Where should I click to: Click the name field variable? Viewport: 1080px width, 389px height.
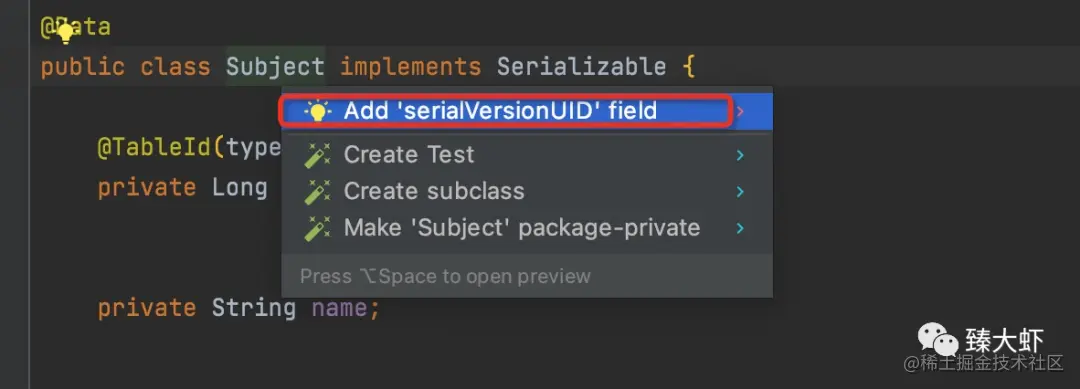click(339, 307)
